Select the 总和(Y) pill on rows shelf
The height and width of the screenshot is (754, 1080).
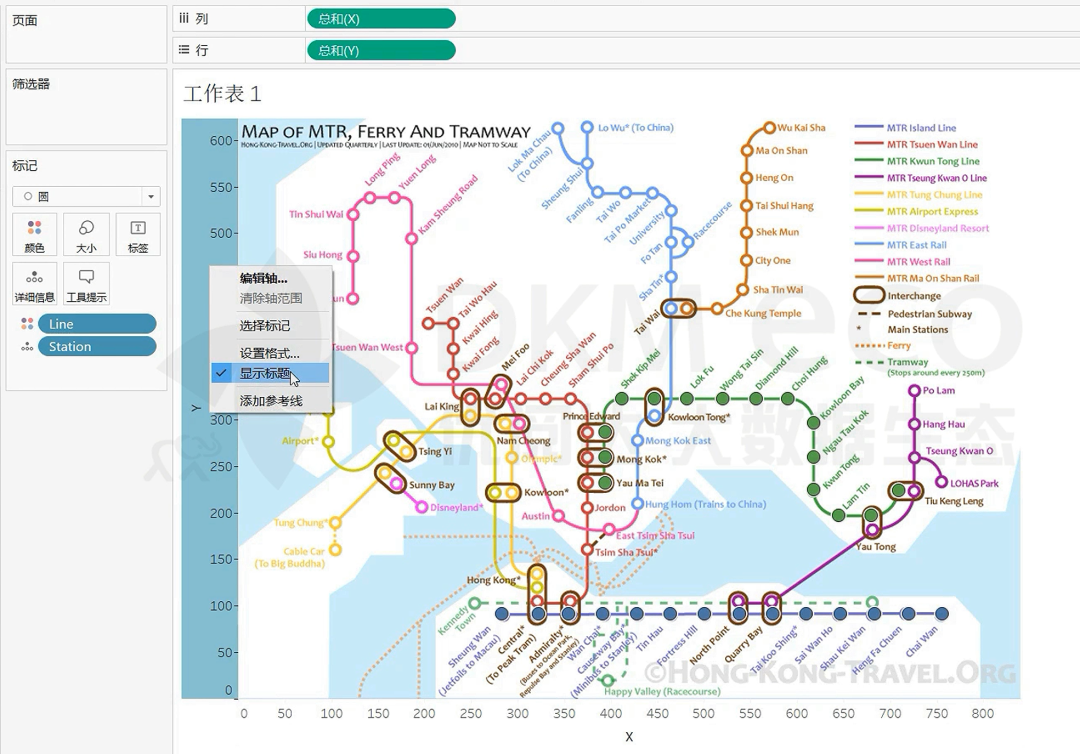click(381, 50)
